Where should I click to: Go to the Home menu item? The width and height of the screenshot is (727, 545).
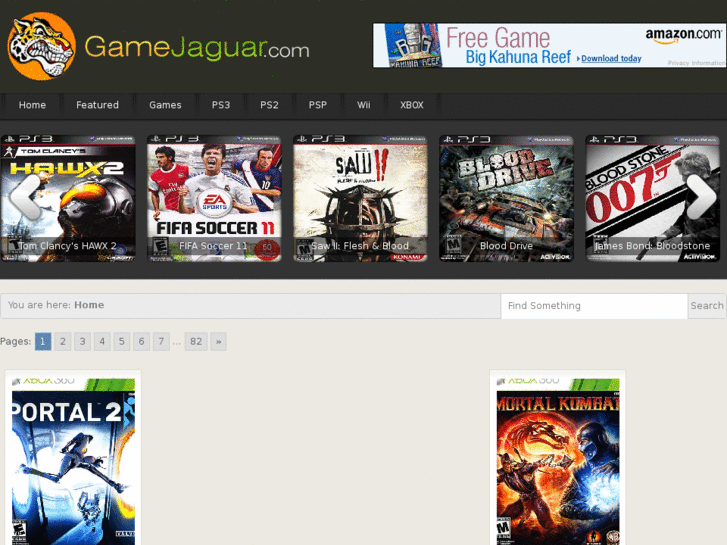(x=32, y=105)
